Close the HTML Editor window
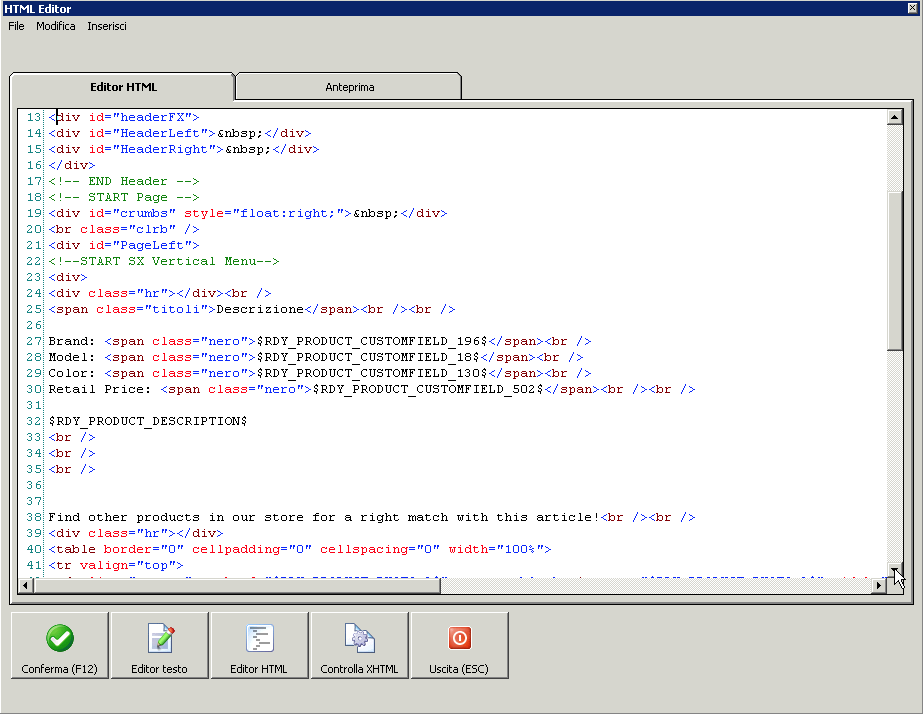This screenshot has height=714, width=923. (912, 8)
